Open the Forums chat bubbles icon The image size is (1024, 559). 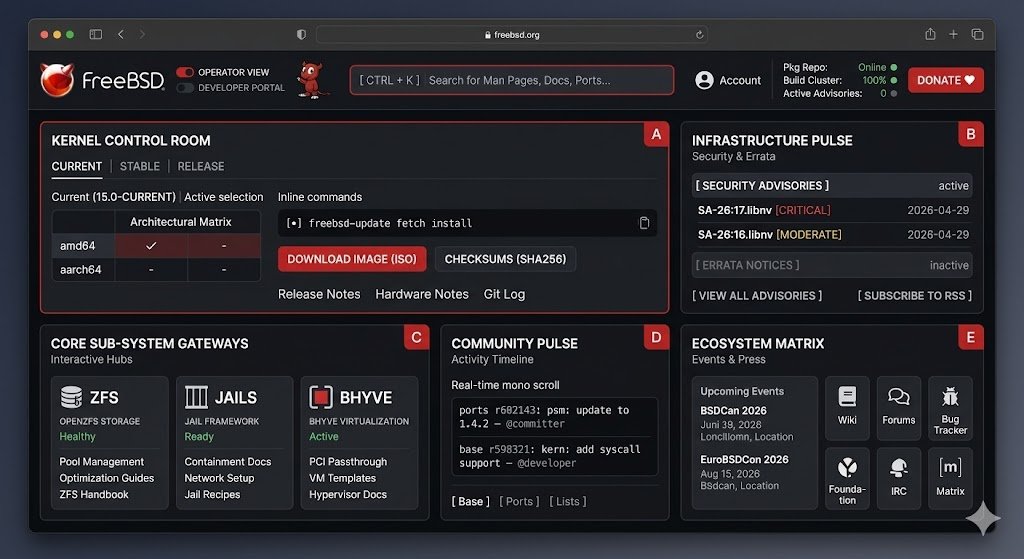[x=899, y=396]
